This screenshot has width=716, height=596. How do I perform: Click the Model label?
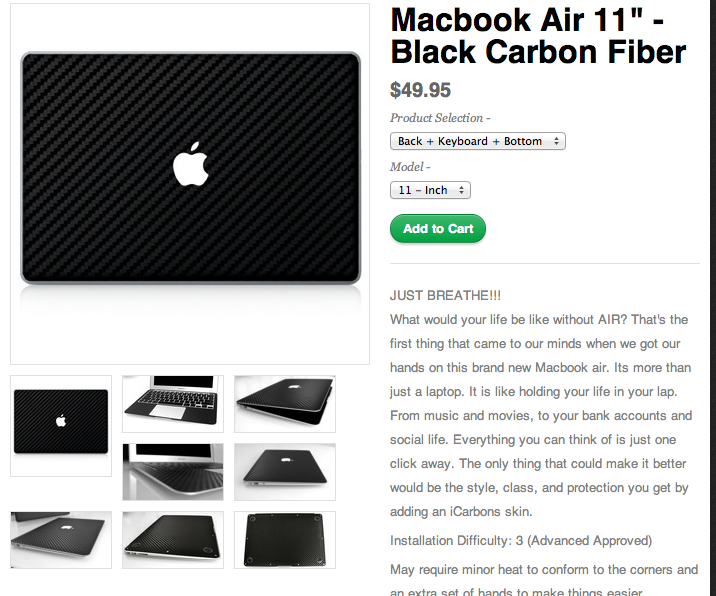point(410,167)
